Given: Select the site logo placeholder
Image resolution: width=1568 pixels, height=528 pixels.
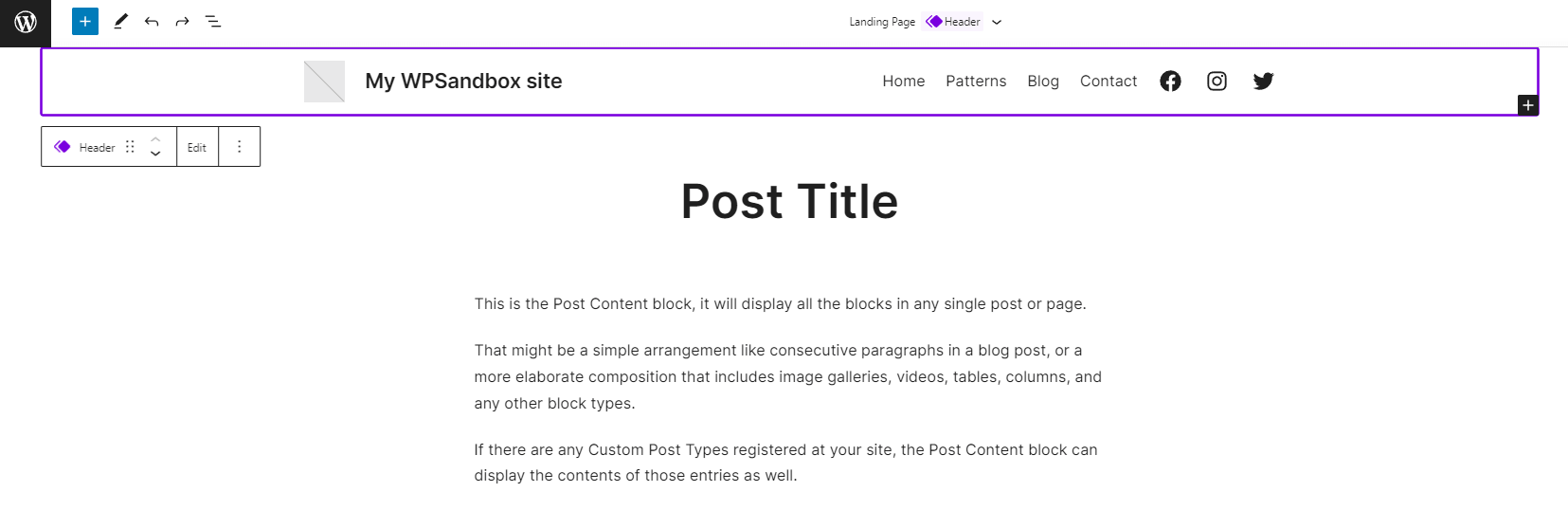Looking at the screenshot, I should click(x=324, y=82).
